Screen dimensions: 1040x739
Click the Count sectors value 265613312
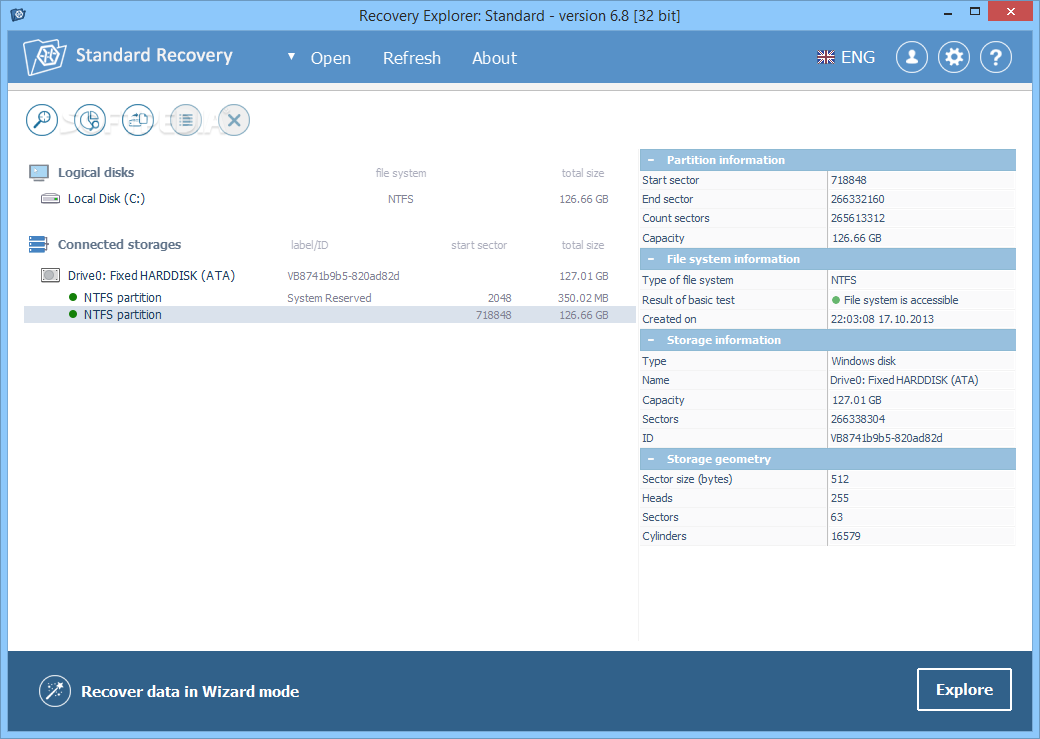click(858, 218)
